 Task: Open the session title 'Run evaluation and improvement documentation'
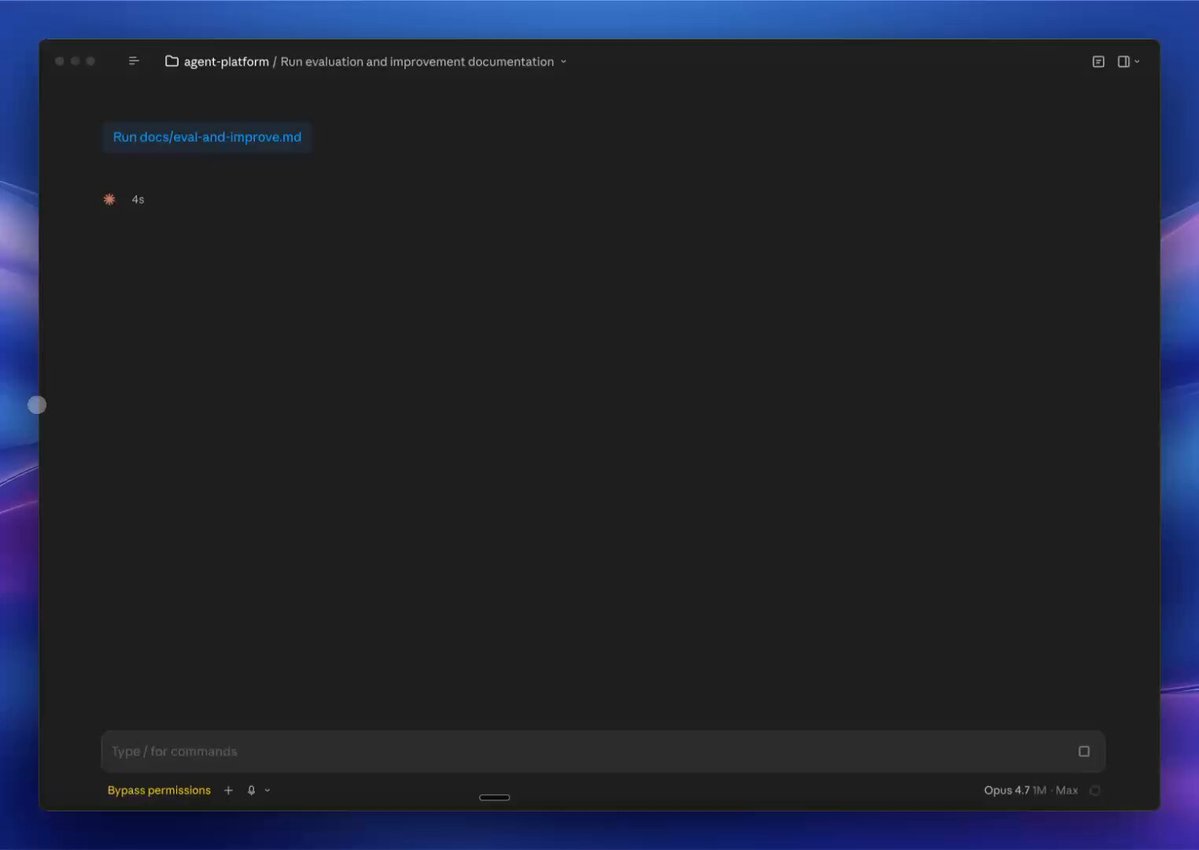tap(417, 62)
